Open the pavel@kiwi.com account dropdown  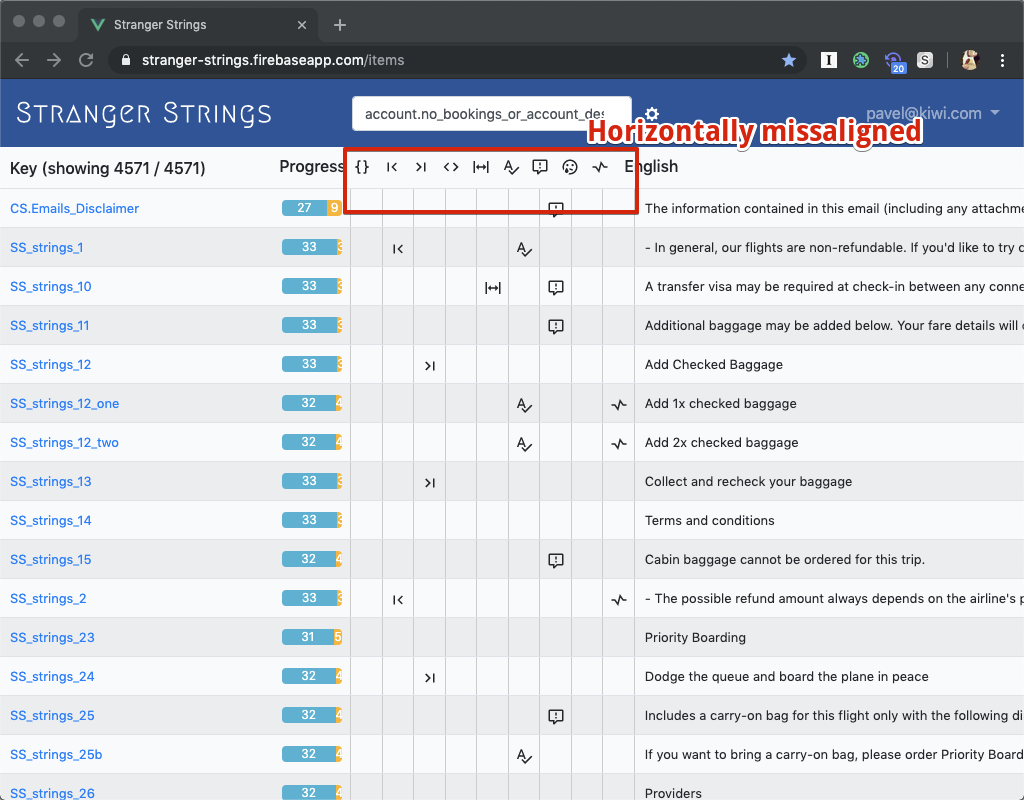click(934, 114)
